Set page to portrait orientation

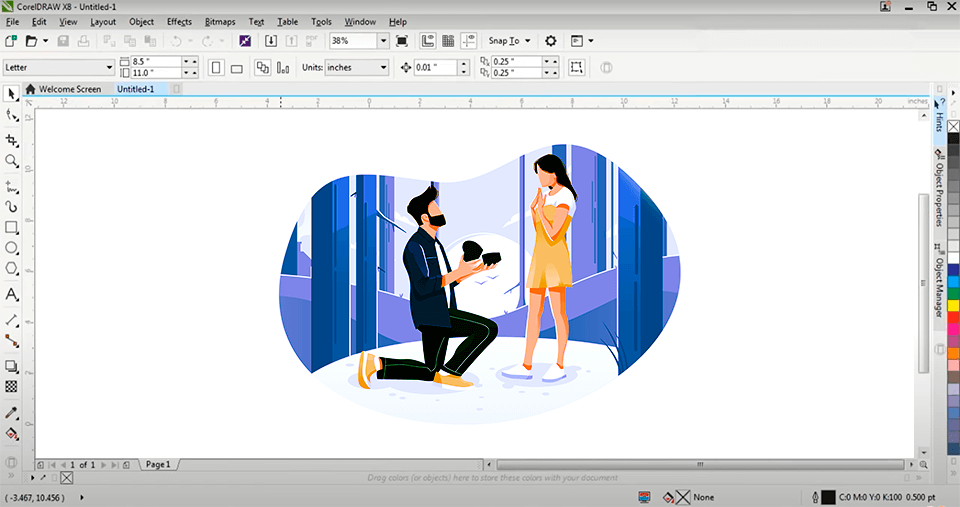tap(217, 68)
